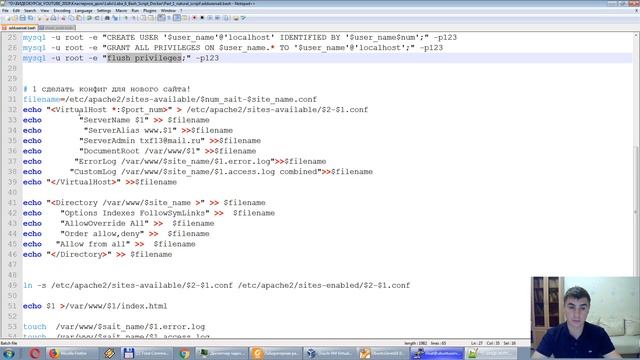Toggle the Indent Guide toolbar button

(x=177, y=18)
